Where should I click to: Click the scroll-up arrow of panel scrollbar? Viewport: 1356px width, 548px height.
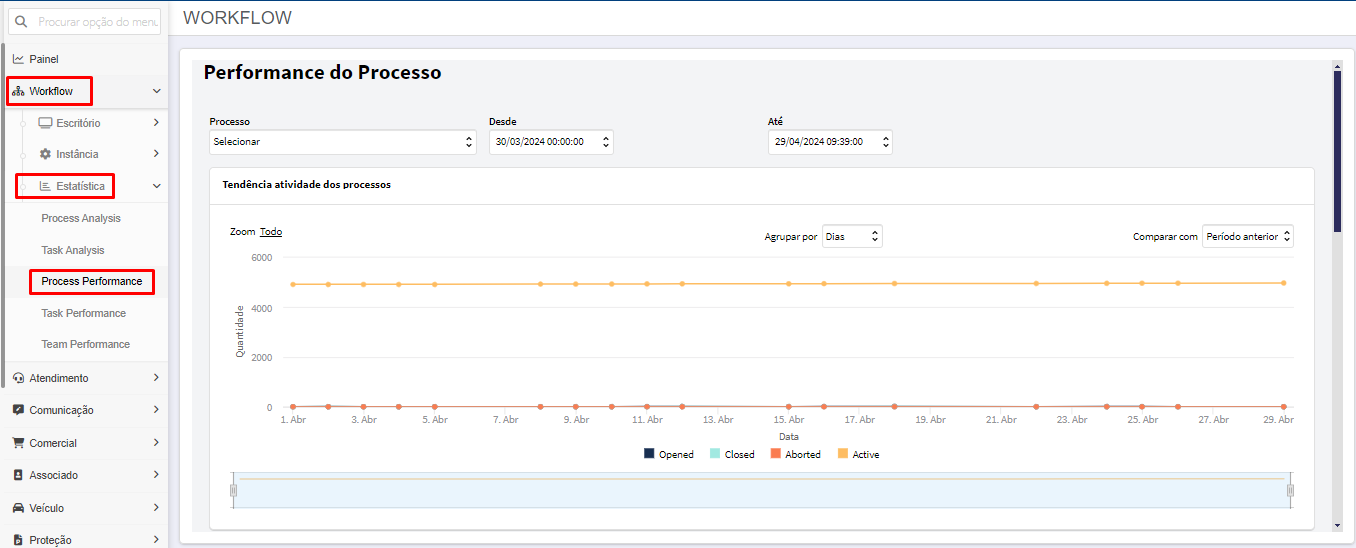[x=1337, y=67]
